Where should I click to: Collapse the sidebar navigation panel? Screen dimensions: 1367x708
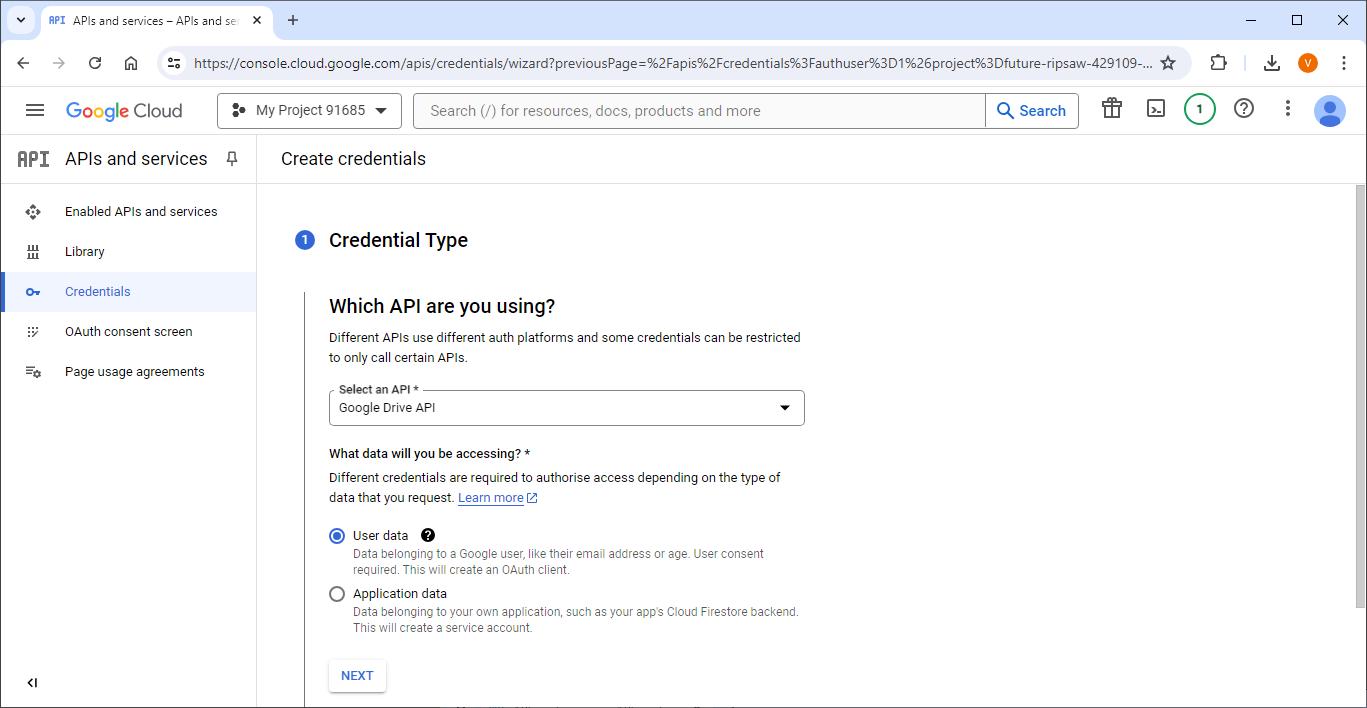(x=32, y=683)
